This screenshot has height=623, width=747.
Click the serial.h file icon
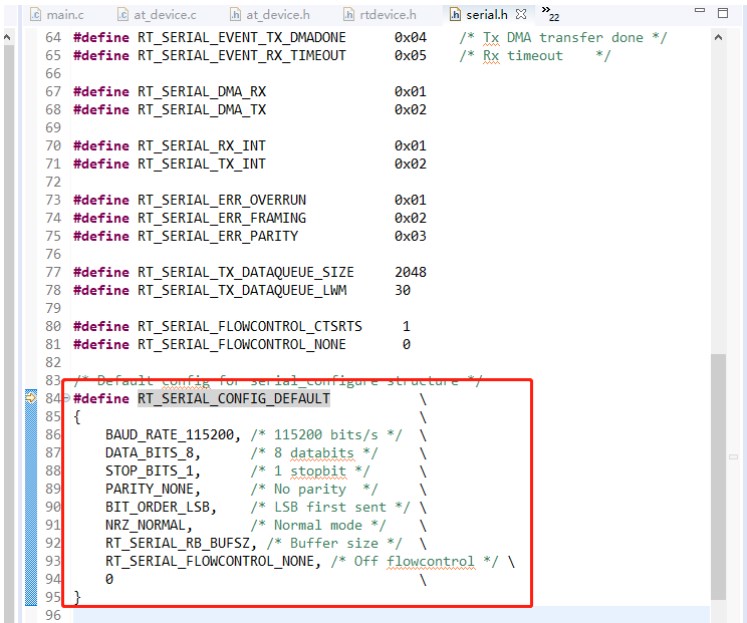point(455,15)
